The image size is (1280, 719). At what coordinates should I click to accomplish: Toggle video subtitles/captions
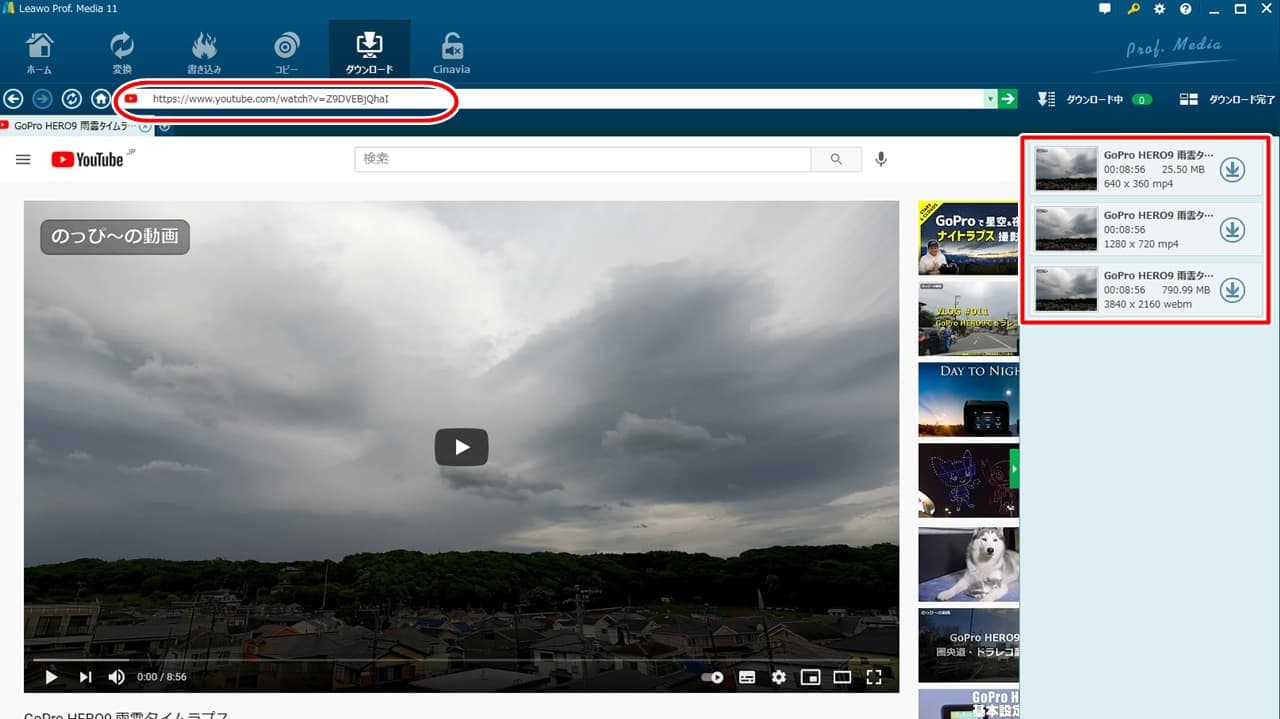747,677
